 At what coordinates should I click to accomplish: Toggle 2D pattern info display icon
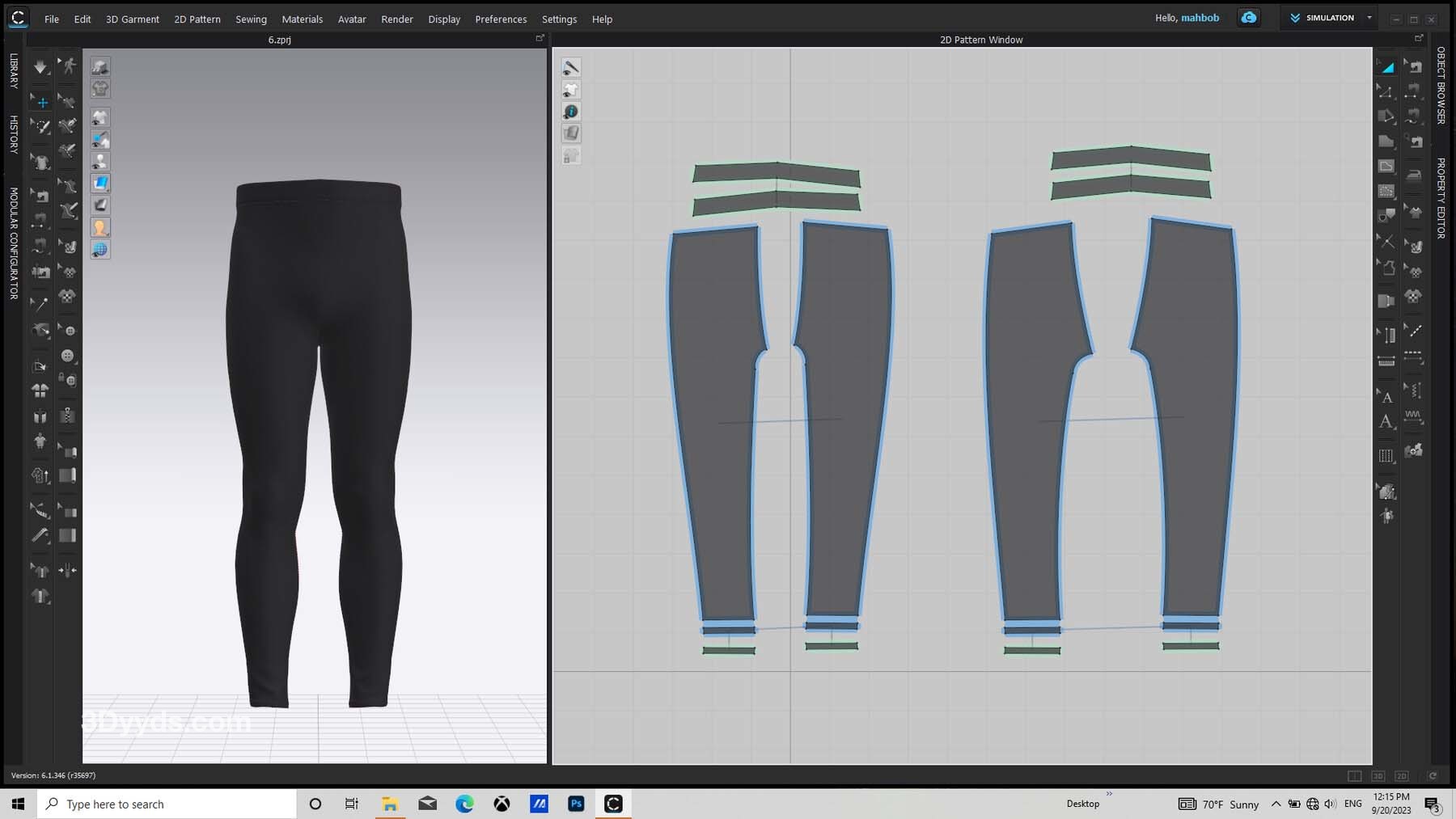(571, 112)
